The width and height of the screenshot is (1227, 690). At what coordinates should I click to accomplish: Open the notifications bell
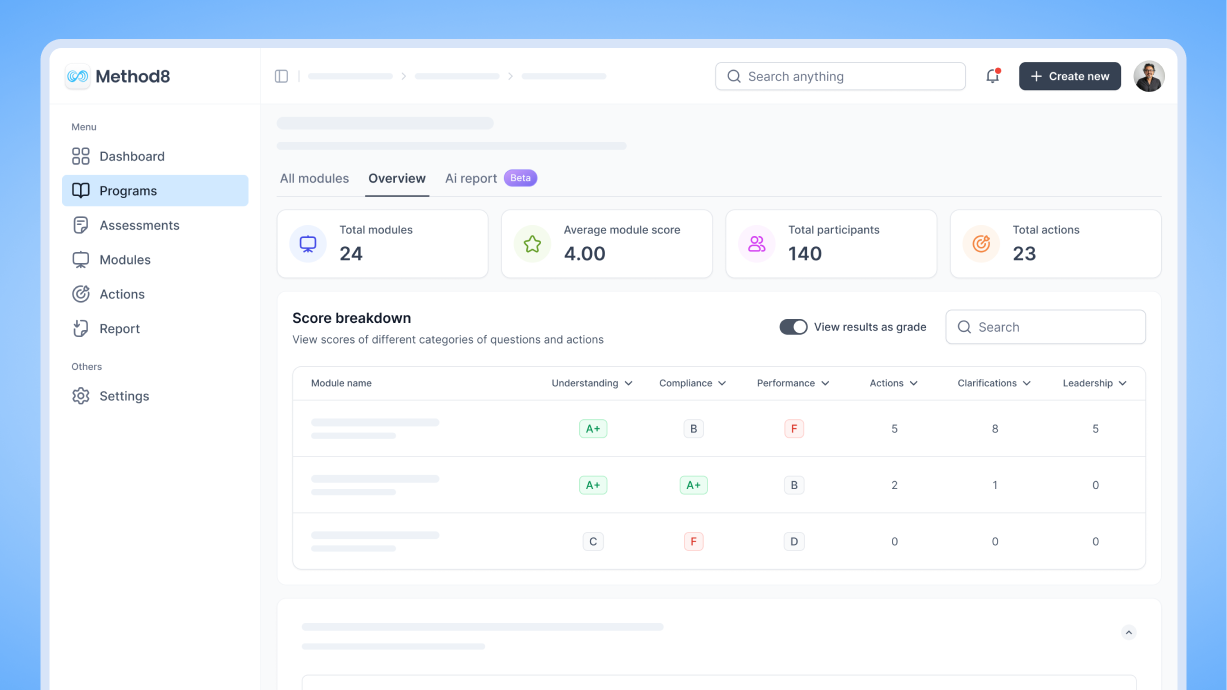[993, 76]
